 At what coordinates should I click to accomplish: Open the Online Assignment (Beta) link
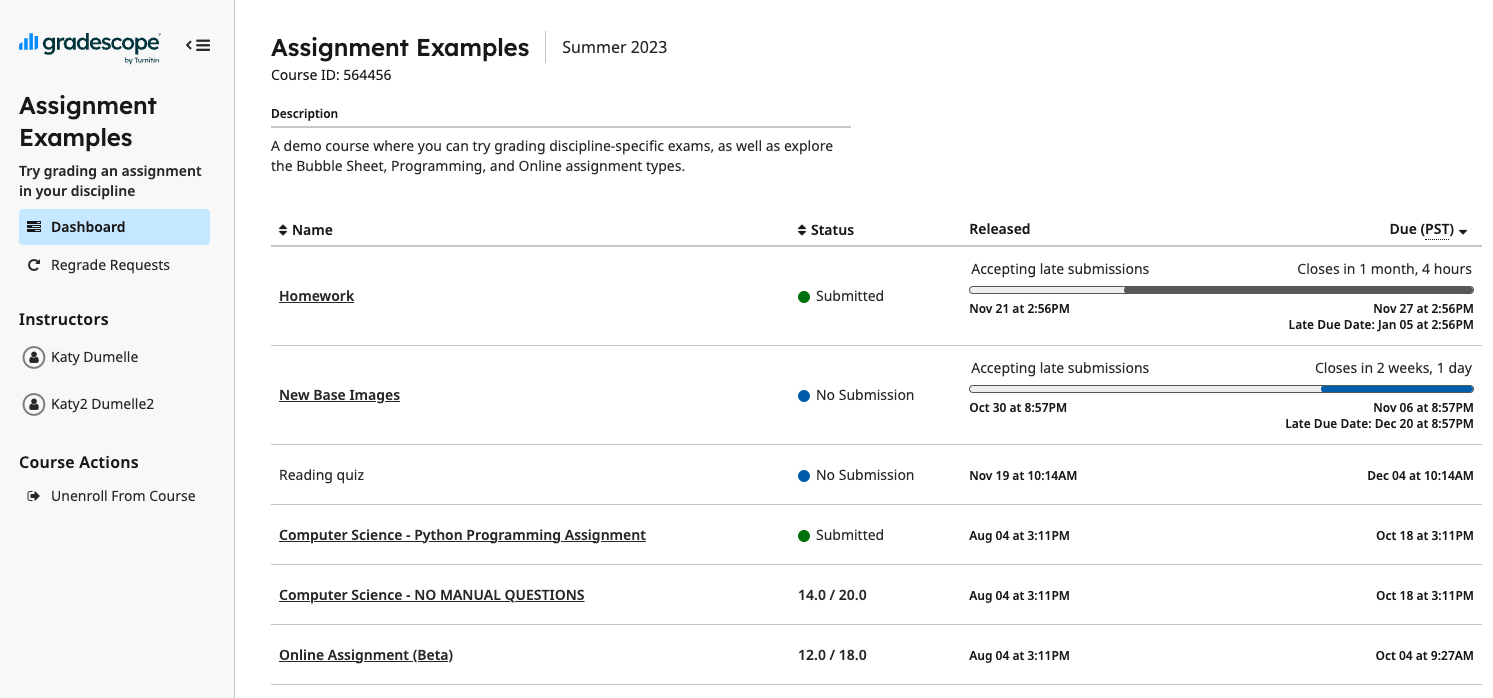click(x=366, y=655)
